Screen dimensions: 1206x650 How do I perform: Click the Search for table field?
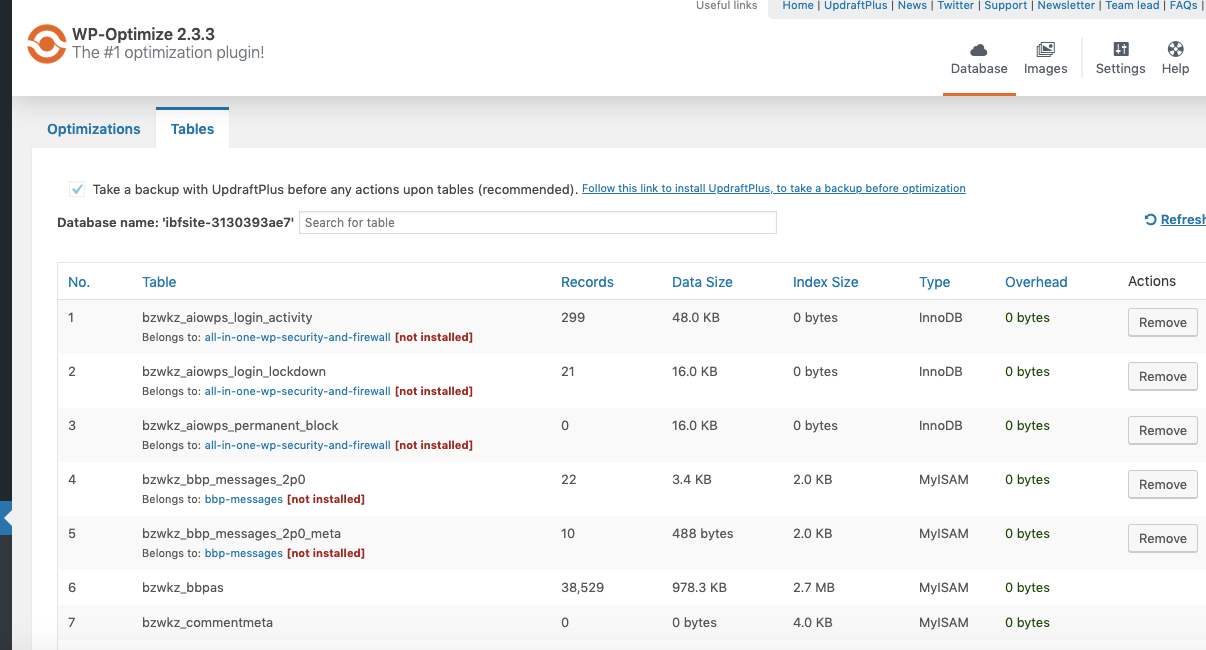(x=538, y=223)
